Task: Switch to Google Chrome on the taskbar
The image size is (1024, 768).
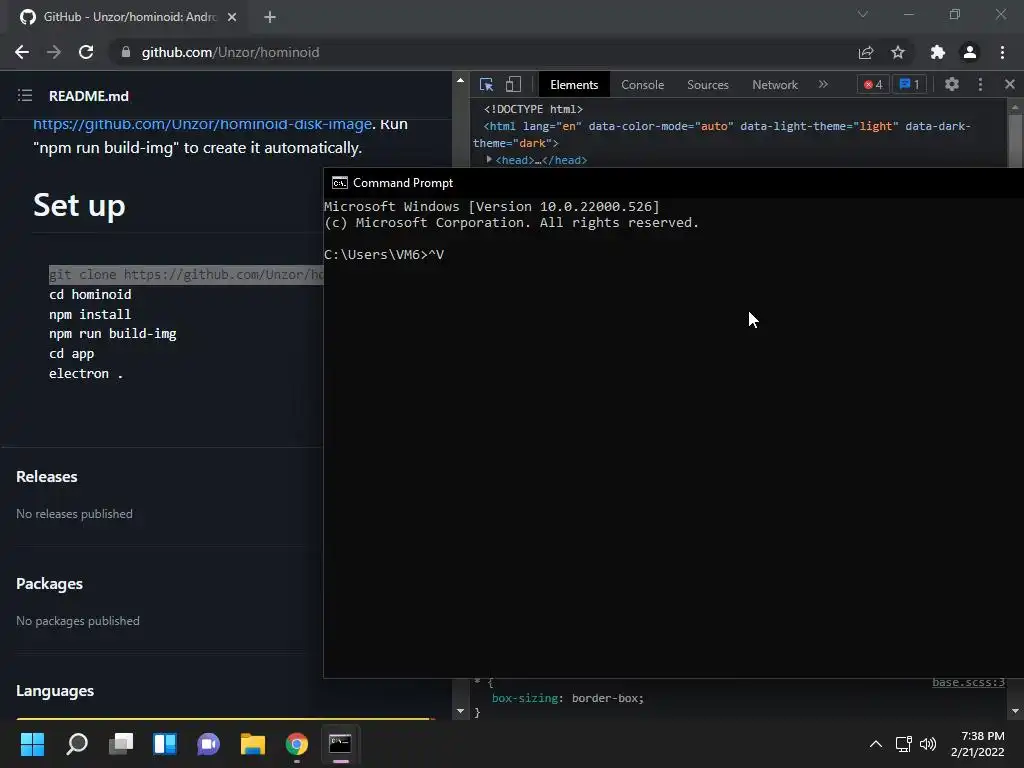Action: coord(296,744)
